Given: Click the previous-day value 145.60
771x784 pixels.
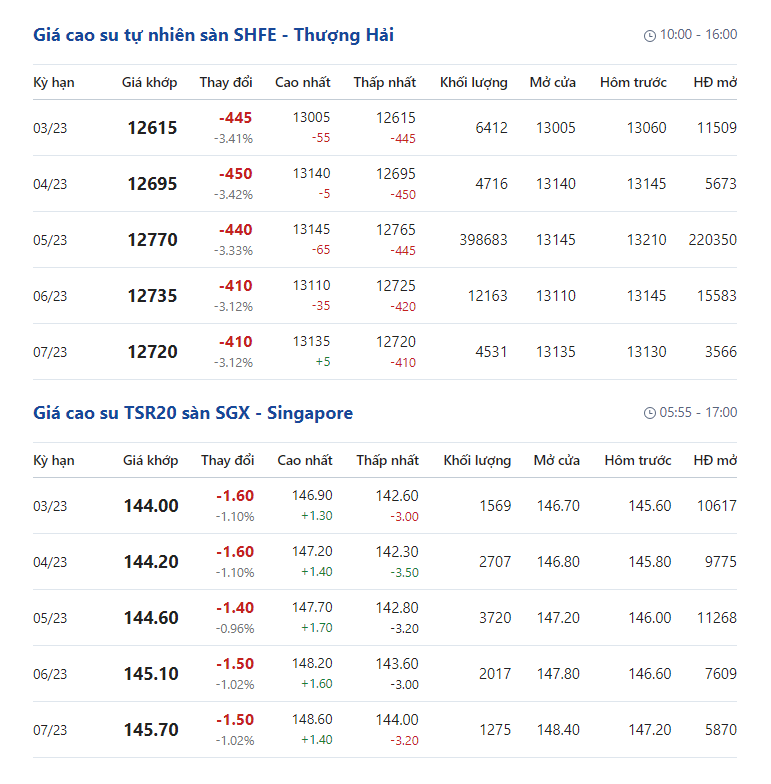Looking at the screenshot, I should click(650, 506).
